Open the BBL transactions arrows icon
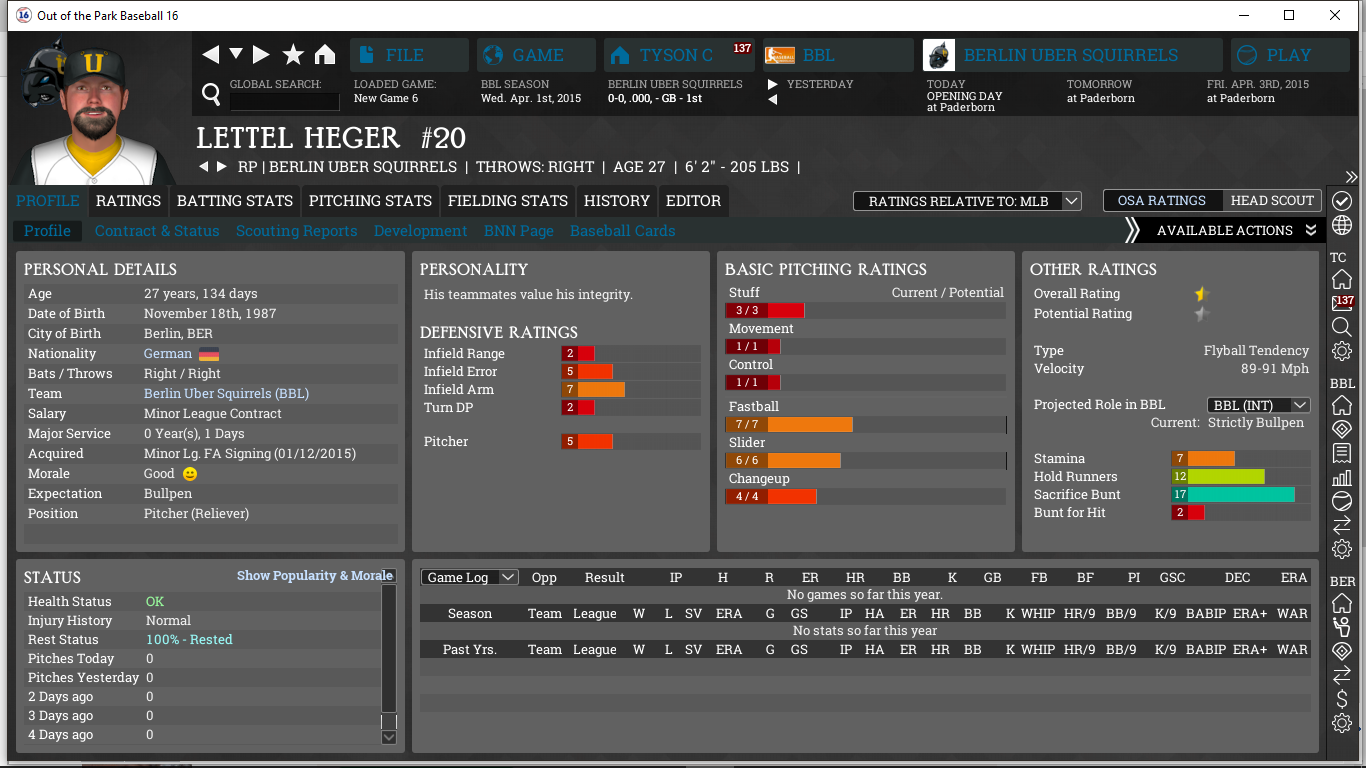 pyautogui.click(x=1342, y=525)
